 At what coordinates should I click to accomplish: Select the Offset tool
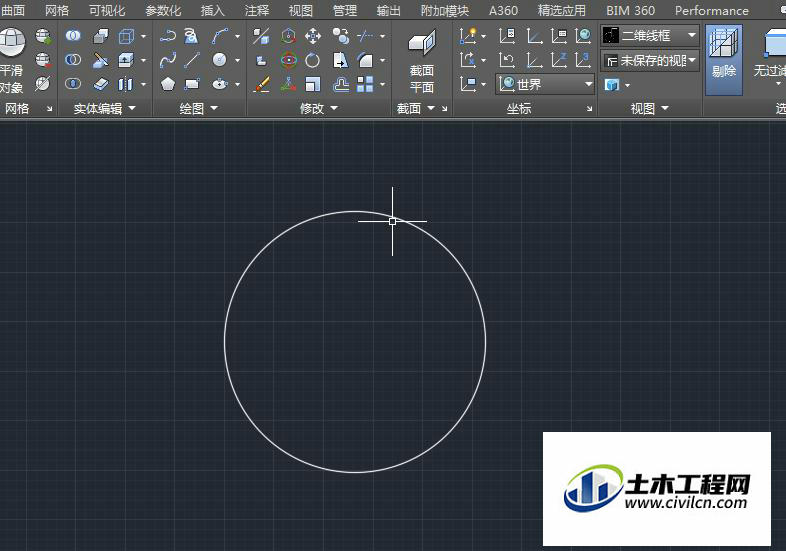341,84
